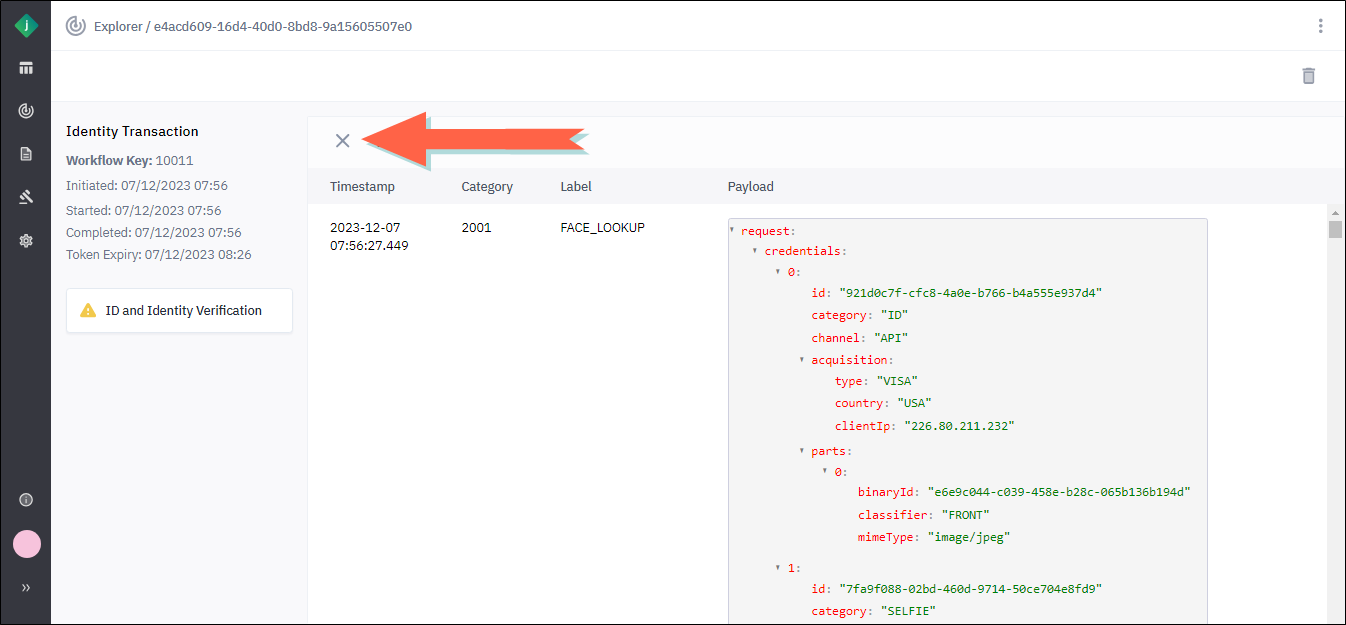Click the payload scrollbar thumb
The image size is (1346, 625).
[x=1335, y=229]
